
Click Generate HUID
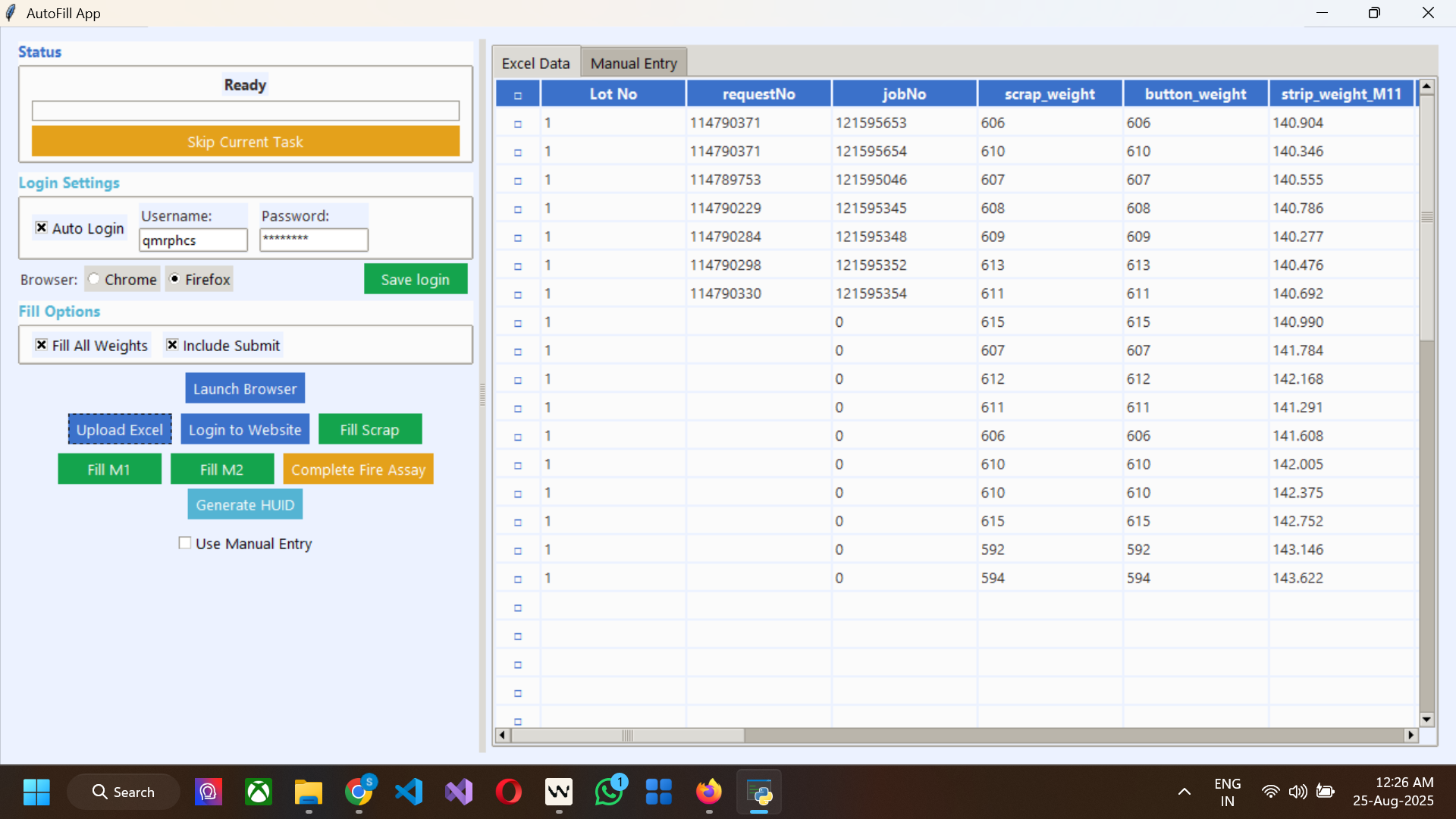pyautogui.click(x=244, y=504)
